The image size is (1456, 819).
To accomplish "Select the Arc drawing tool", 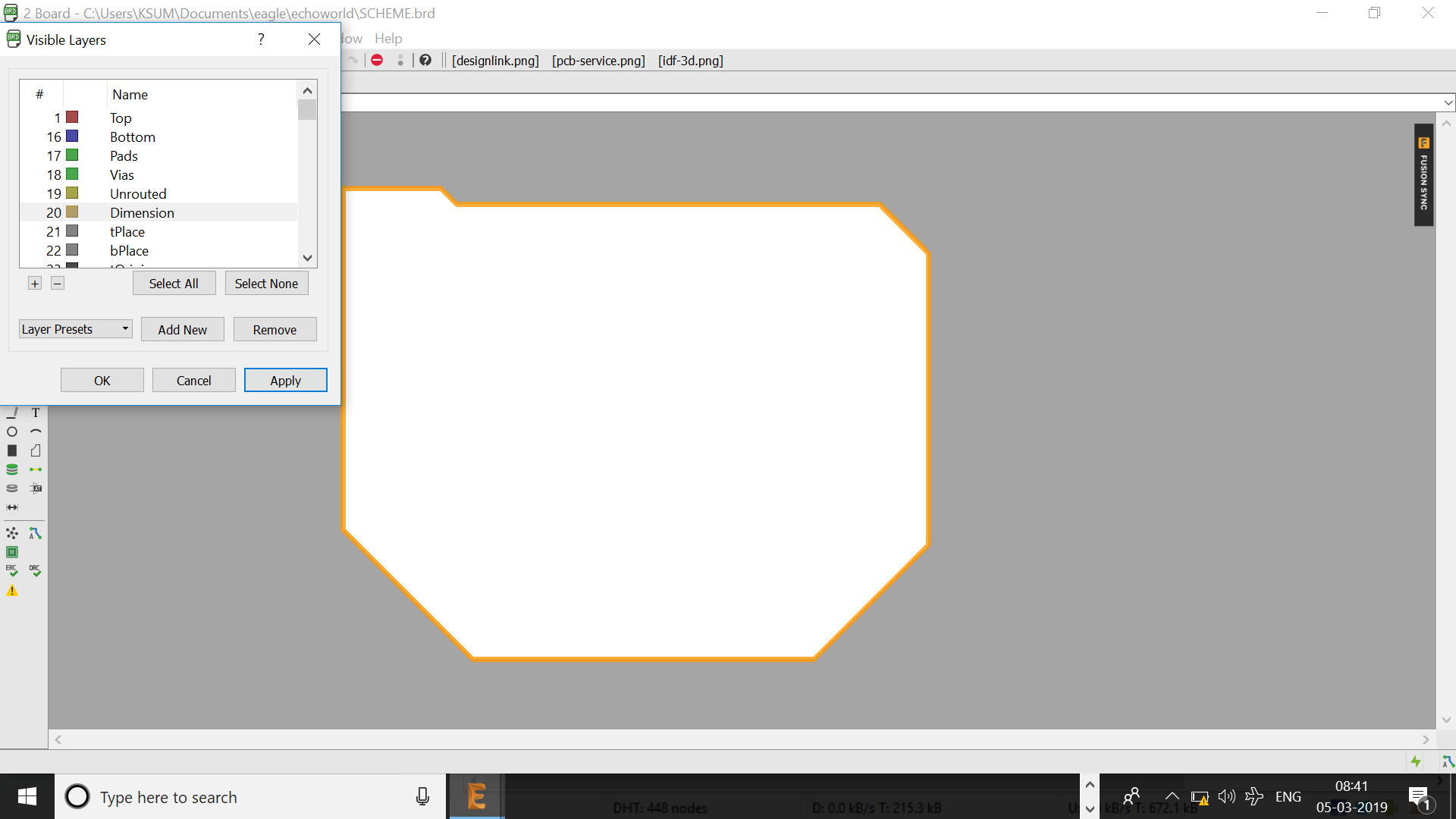I will (36, 431).
